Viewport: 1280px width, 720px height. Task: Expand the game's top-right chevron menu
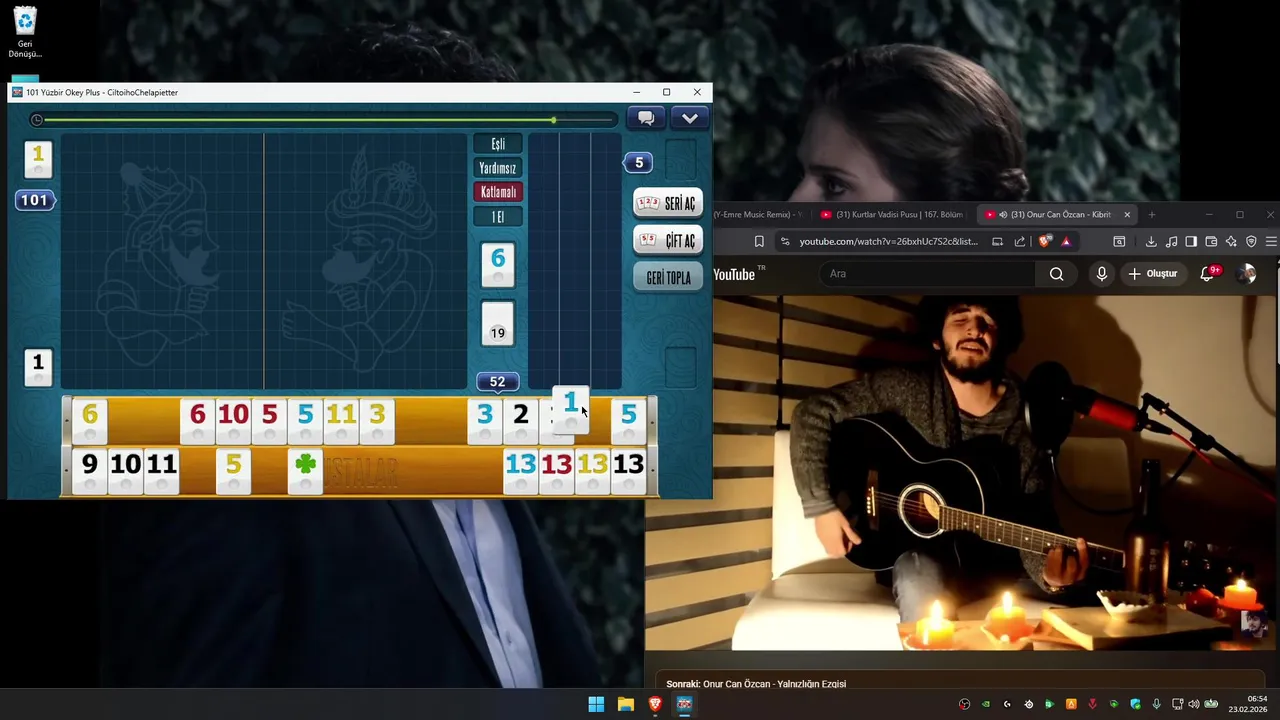(690, 118)
